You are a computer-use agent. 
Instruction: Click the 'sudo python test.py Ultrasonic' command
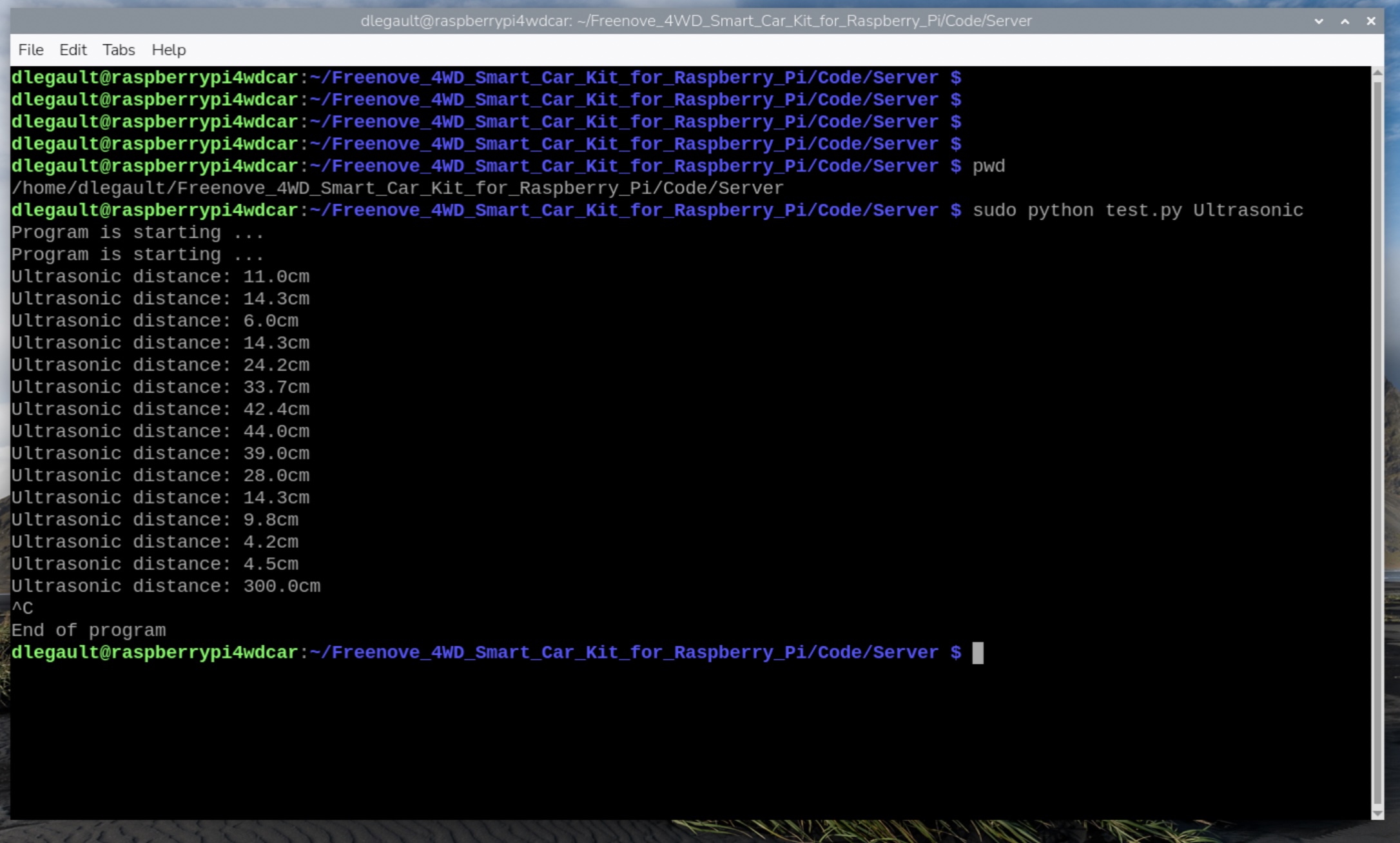click(1138, 211)
